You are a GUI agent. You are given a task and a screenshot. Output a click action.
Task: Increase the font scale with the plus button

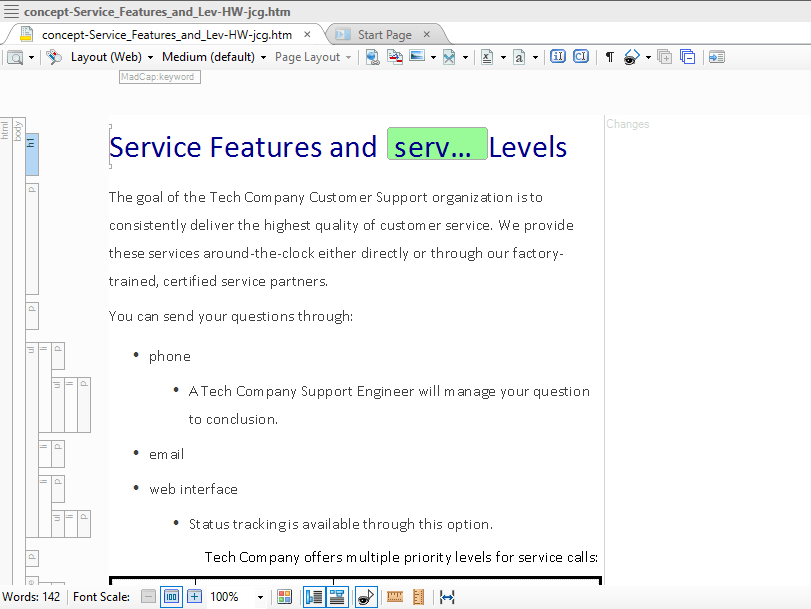pos(194,597)
